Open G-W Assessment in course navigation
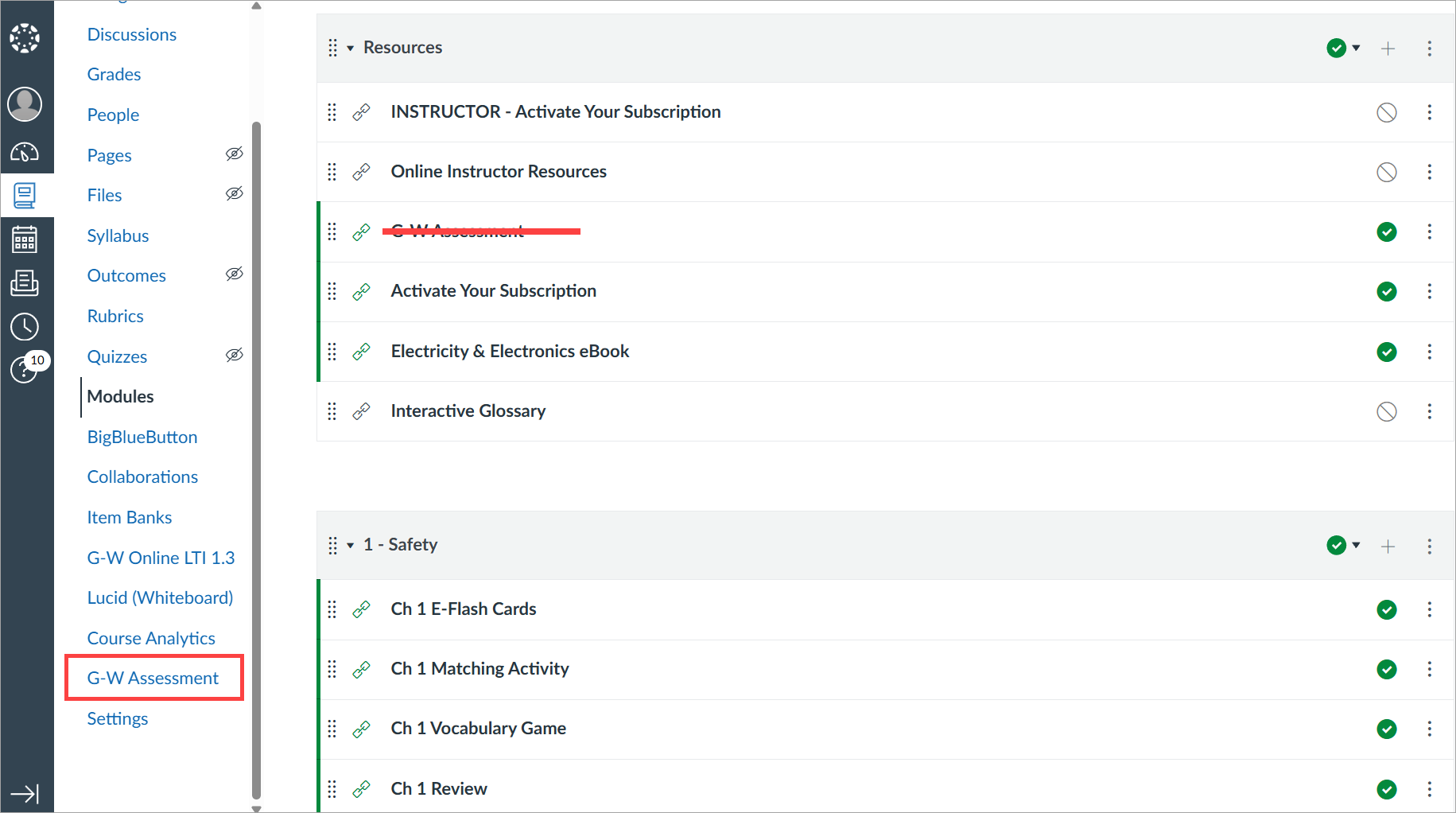Image resolution: width=1456 pixels, height=813 pixels. tap(153, 678)
